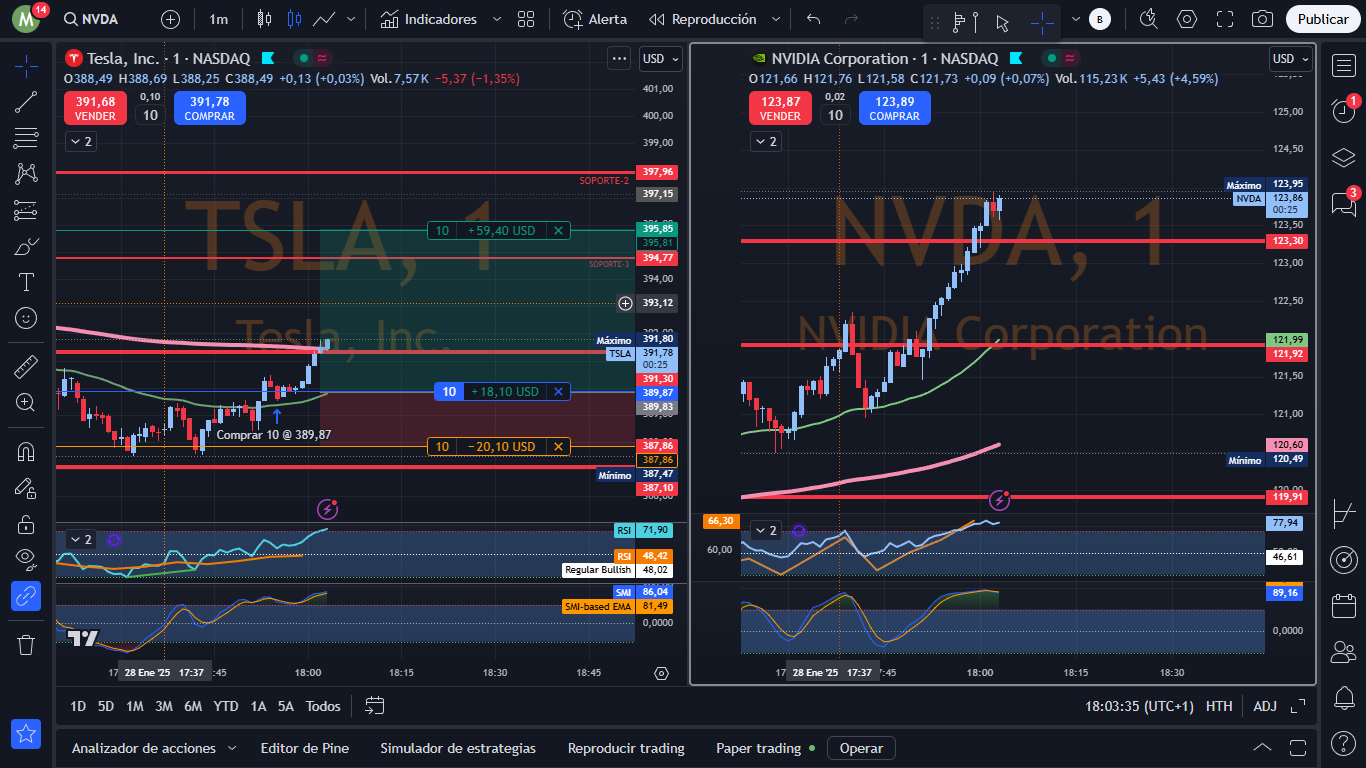The width and height of the screenshot is (1366, 768).
Task: Select the Text tool in drawing toolbar
Action: (x=27, y=282)
